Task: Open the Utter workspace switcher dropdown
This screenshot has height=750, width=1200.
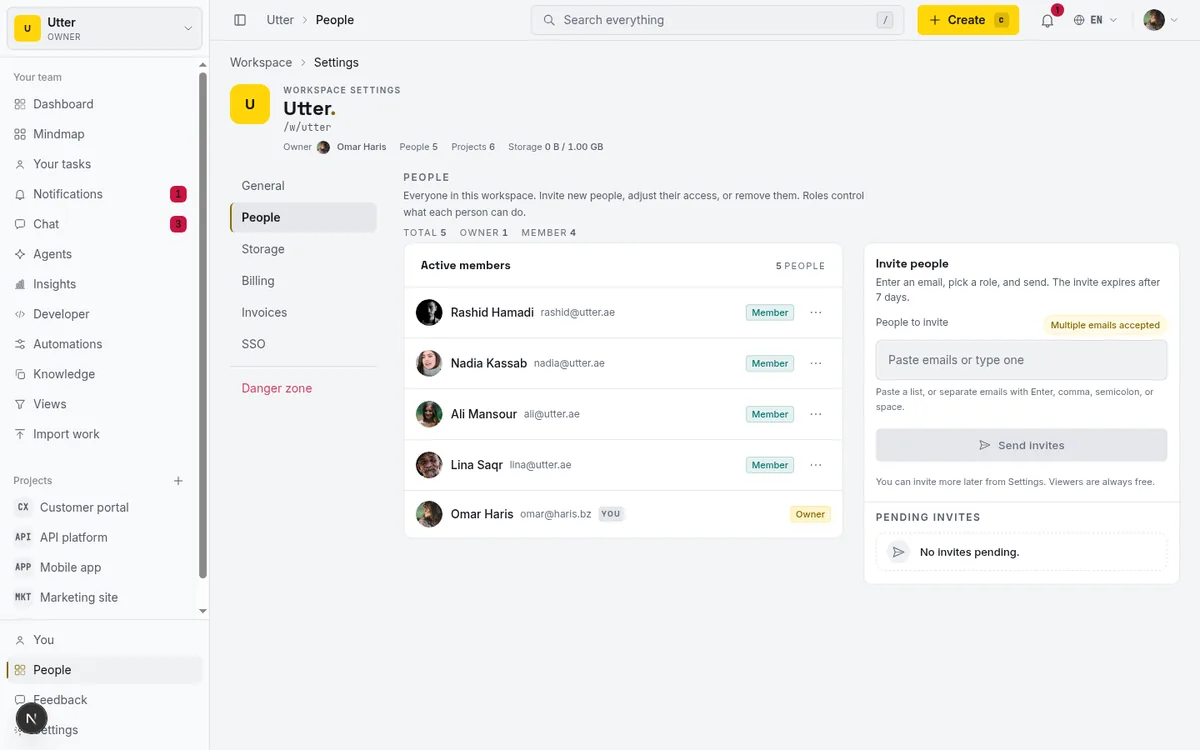Action: (105, 28)
